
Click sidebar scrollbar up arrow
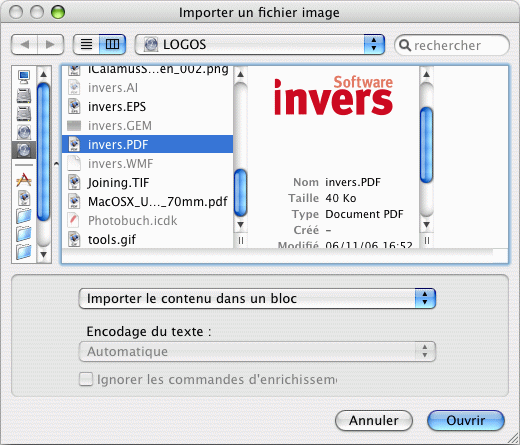pyautogui.click(x=43, y=74)
